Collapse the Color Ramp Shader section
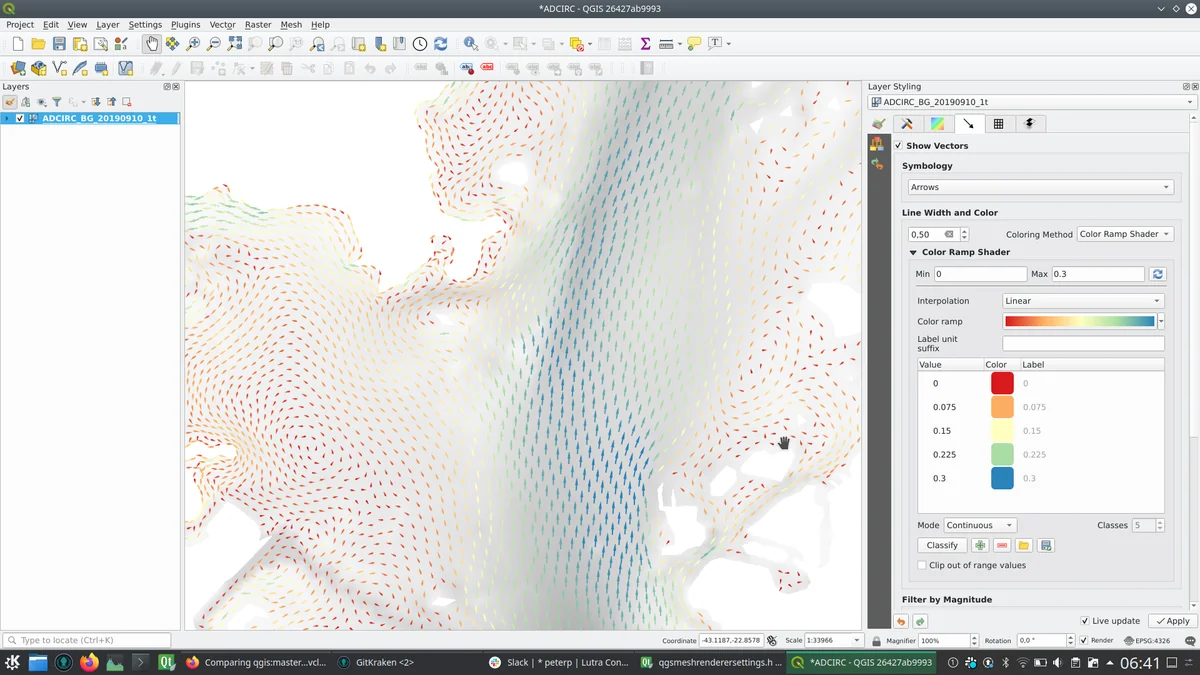The width and height of the screenshot is (1200, 675). click(913, 253)
